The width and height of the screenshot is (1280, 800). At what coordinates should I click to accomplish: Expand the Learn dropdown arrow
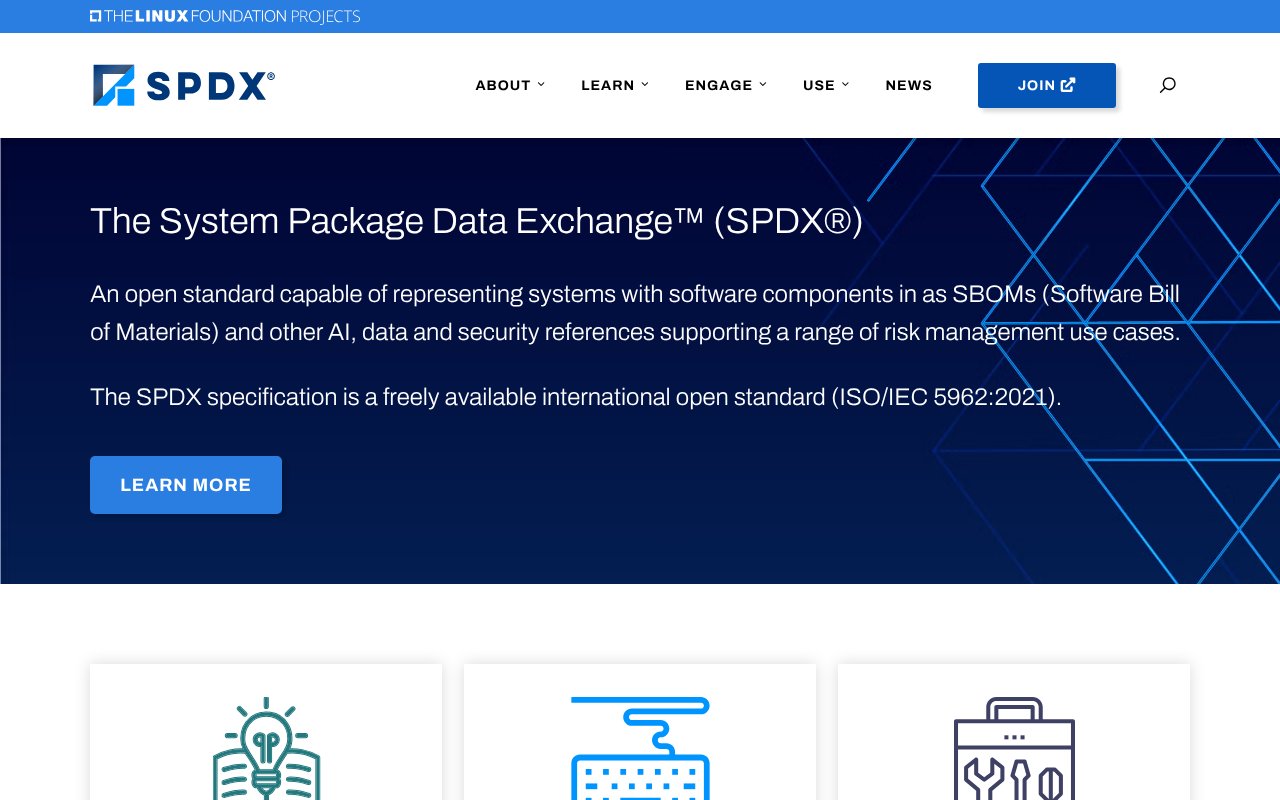click(645, 85)
